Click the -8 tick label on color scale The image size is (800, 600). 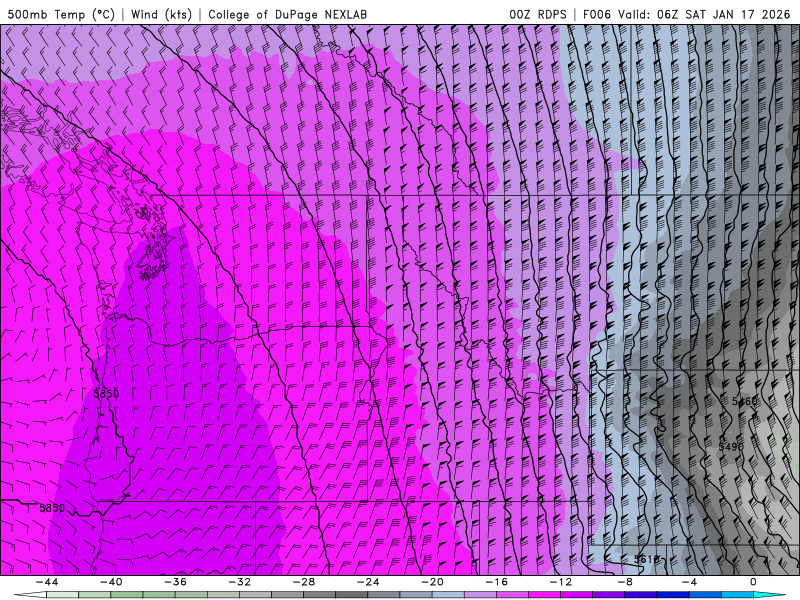pyautogui.click(x=626, y=582)
